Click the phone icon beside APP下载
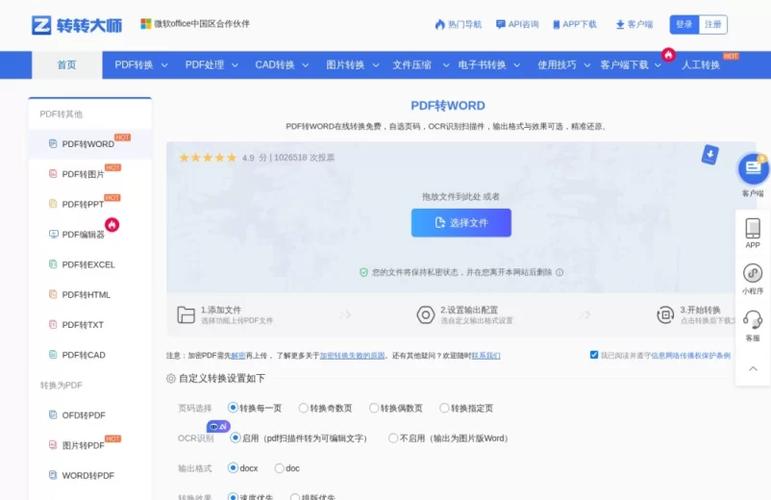This screenshot has width=771, height=500. click(556, 25)
